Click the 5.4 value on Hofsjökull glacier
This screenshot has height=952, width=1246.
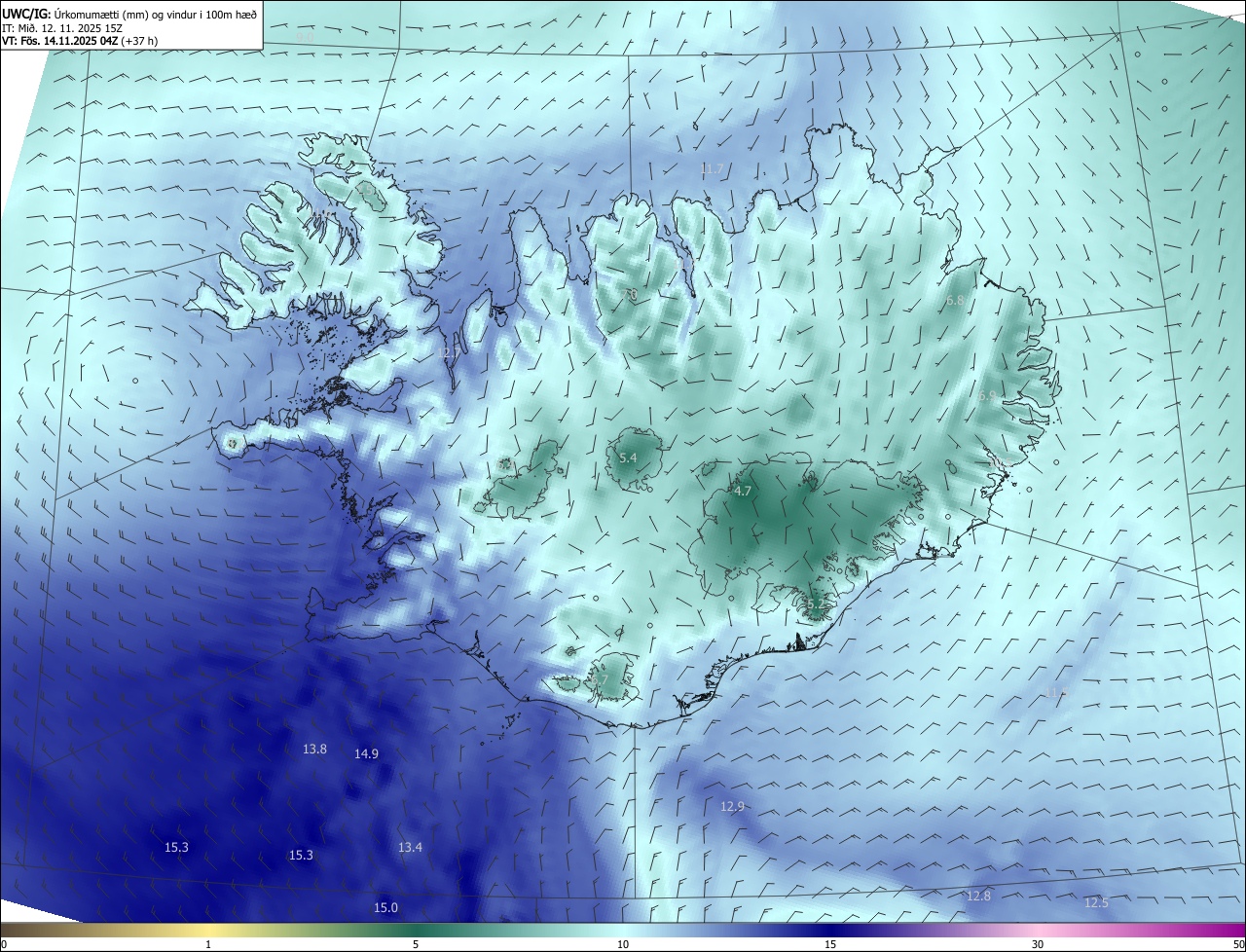(x=628, y=458)
